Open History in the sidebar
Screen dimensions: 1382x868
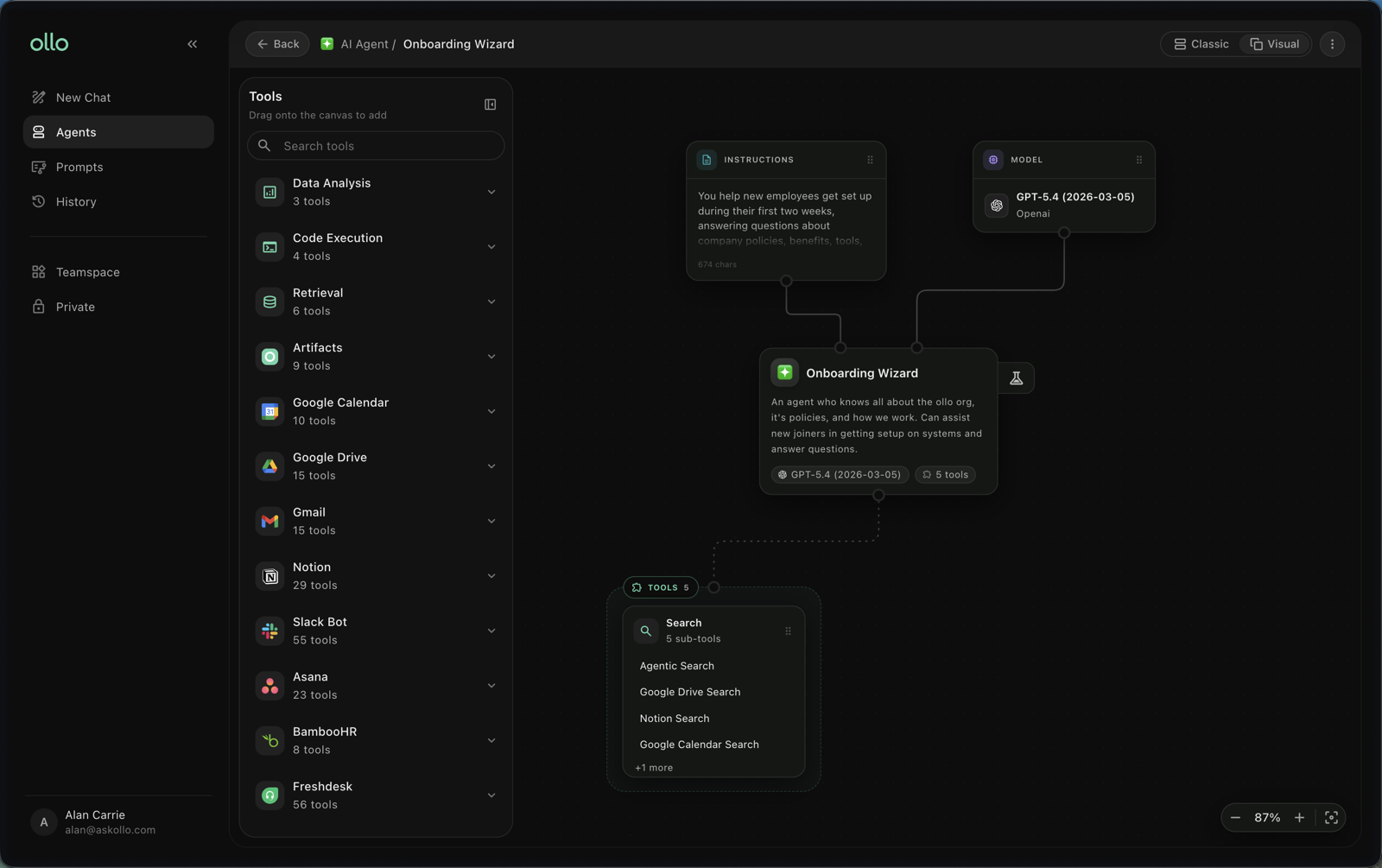pyautogui.click(x=118, y=201)
